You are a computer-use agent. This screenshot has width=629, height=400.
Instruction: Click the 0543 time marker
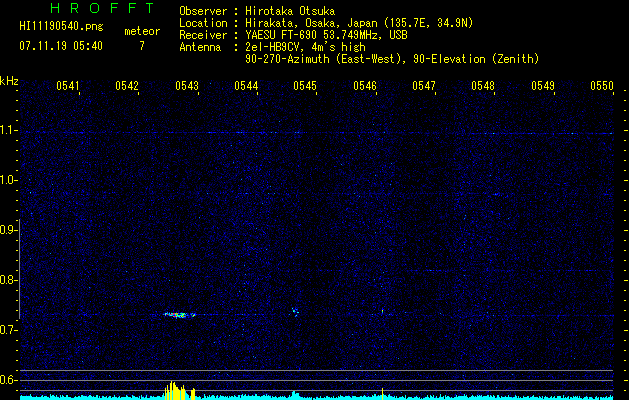[x=187, y=85]
